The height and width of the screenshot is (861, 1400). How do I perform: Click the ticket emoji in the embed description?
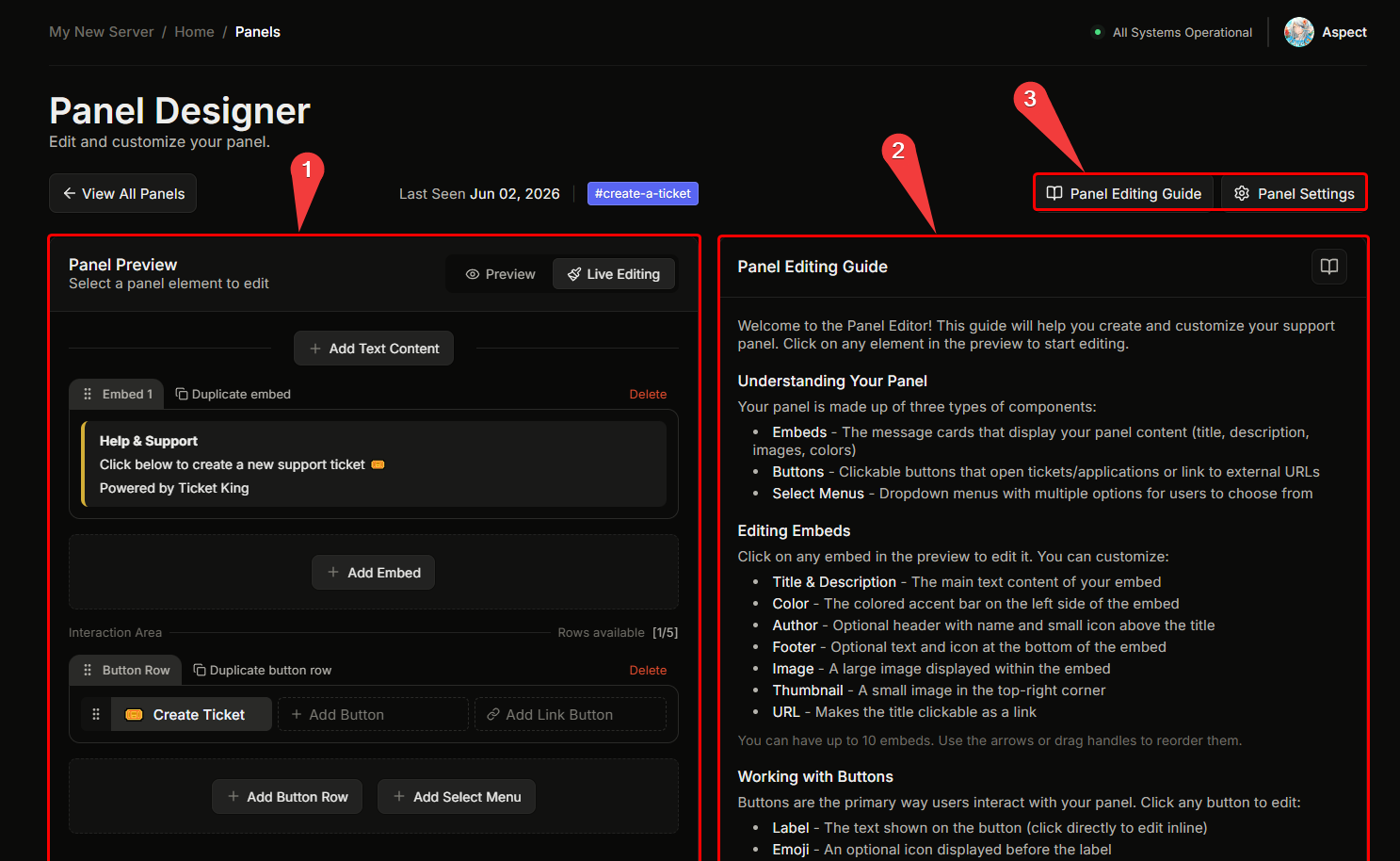tap(378, 464)
